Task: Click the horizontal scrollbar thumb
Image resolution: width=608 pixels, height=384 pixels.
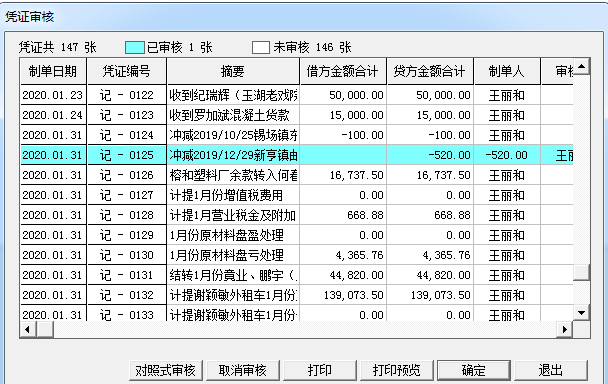Action: [45, 330]
